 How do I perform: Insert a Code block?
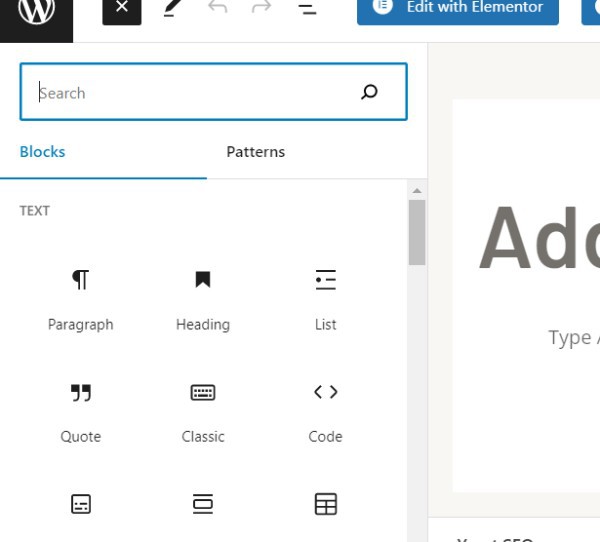(x=326, y=413)
